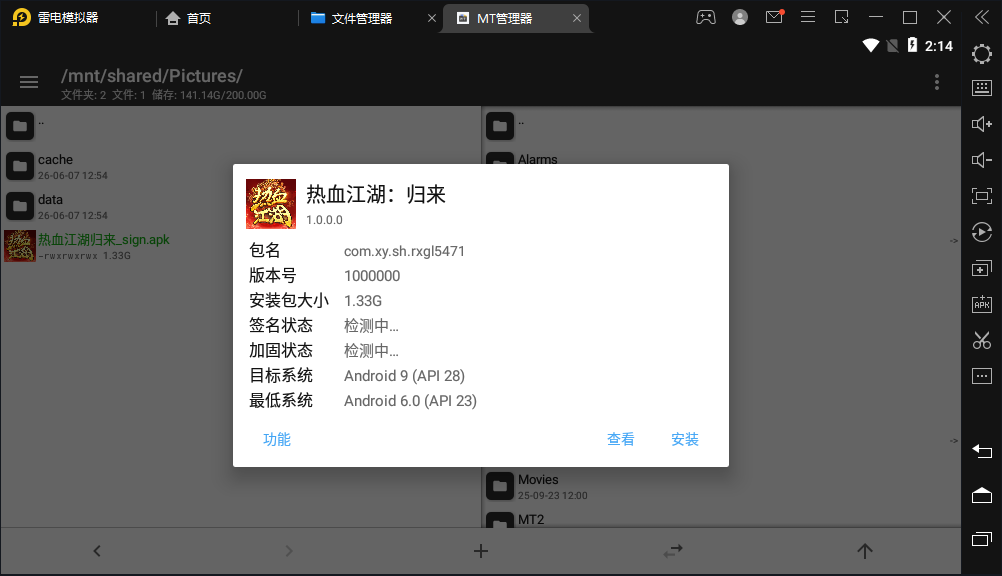The image size is (1002, 576).
Task: Click the Android back button in sidebar
Action: [x=982, y=451]
